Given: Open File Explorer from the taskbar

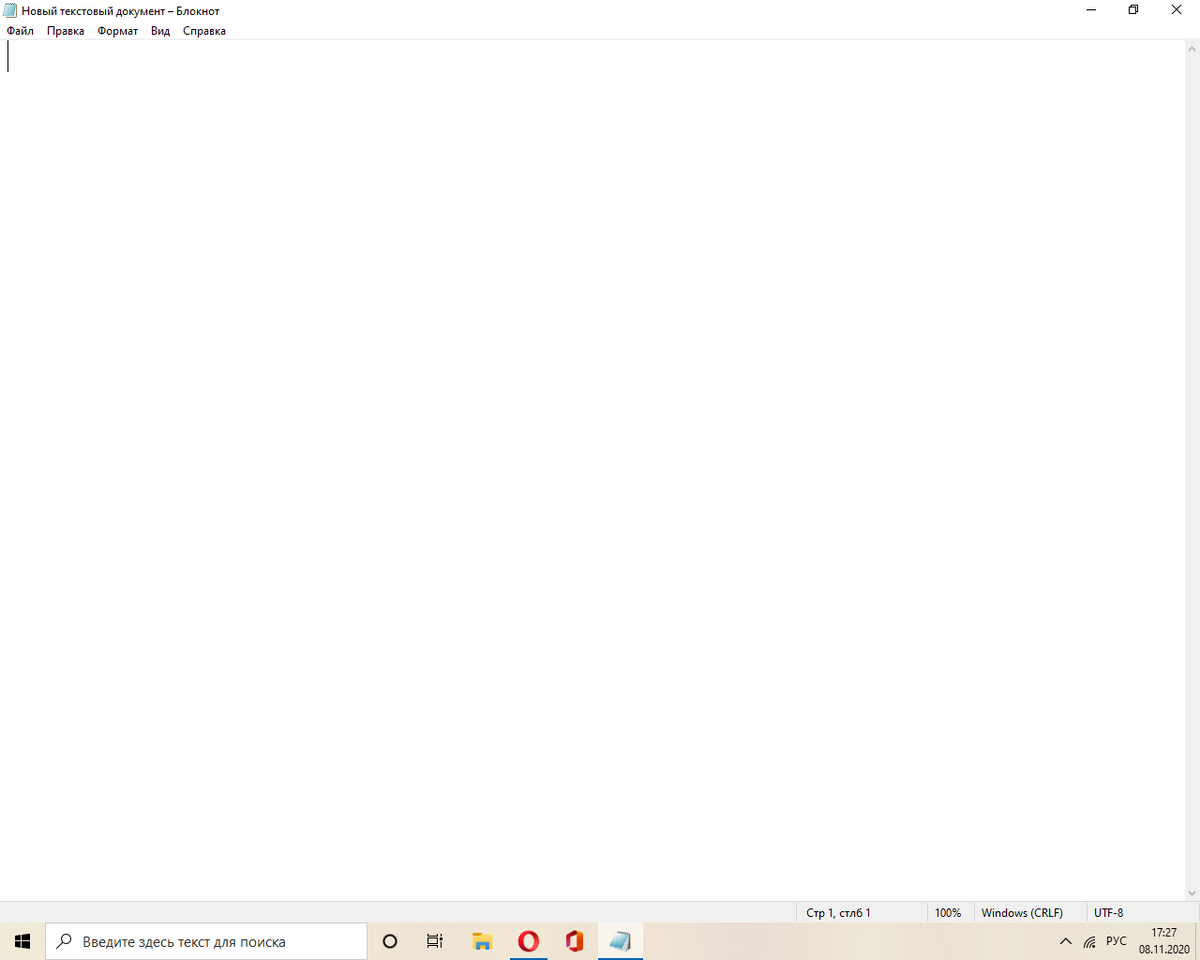Looking at the screenshot, I should (x=482, y=941).
